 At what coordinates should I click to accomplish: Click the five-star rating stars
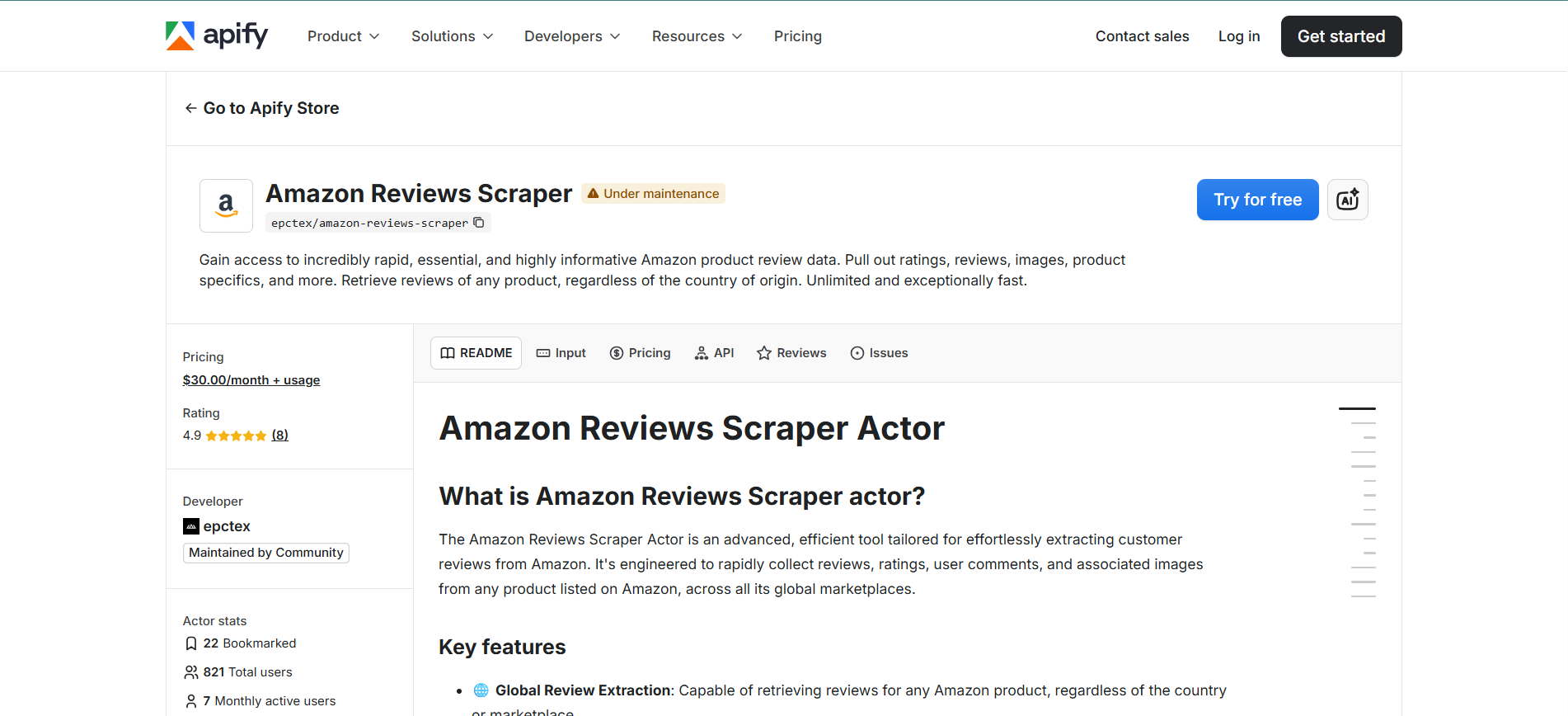[x=236, y=436]
